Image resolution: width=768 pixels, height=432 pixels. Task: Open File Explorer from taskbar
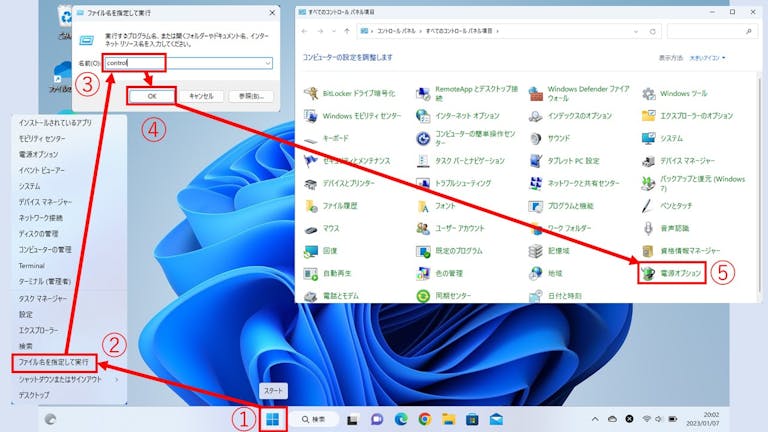pos(449,419)
